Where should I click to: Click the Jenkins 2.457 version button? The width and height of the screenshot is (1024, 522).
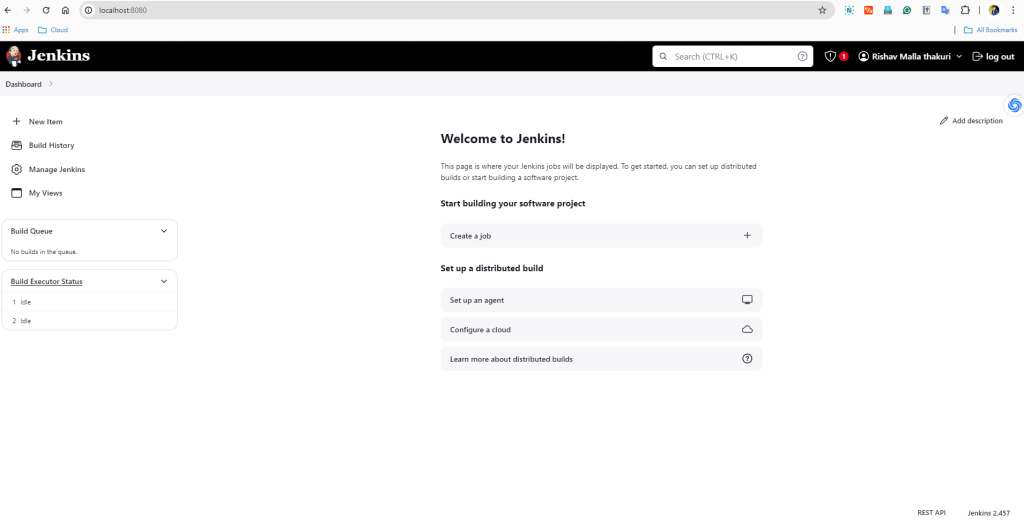pos(989,513)
